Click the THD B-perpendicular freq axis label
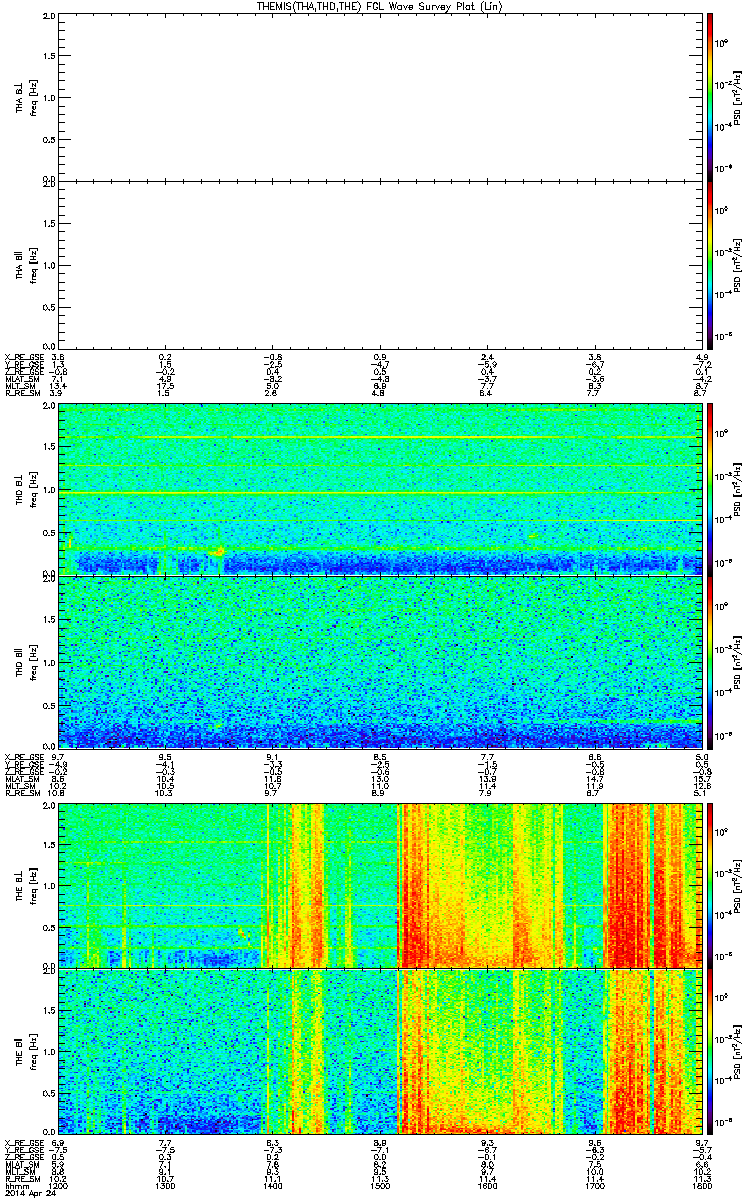This screenshot has height=1200, width=750. pyautogui.click(x=34, y=490)
